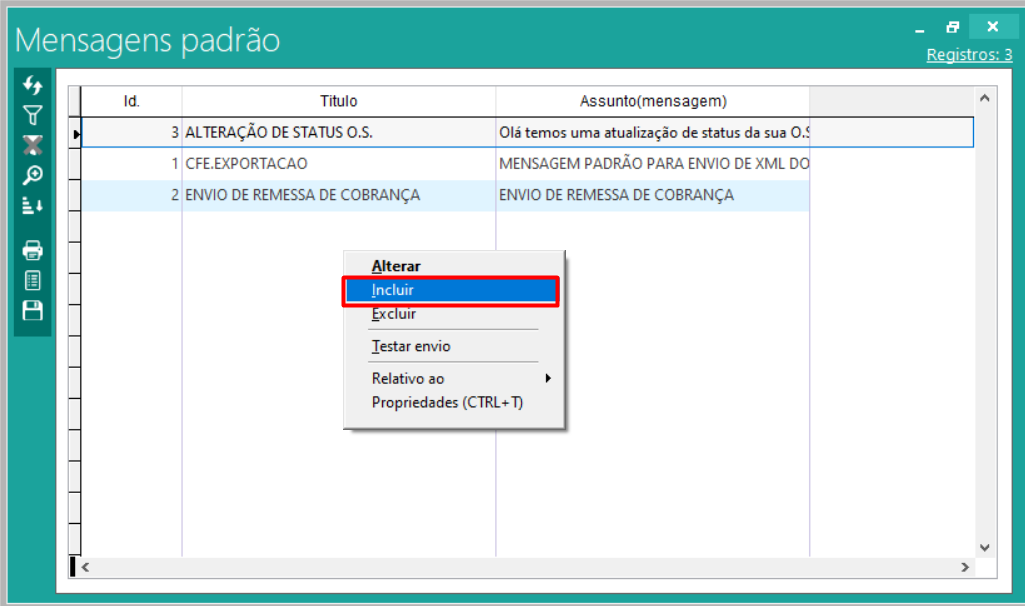Image resolution: width=1025 pixels, height=606 pixels.
Task: Click 'MENSAGEM PADRÃO PARA ENVIO DE XML' cell
Action: [x=652, y=163]
